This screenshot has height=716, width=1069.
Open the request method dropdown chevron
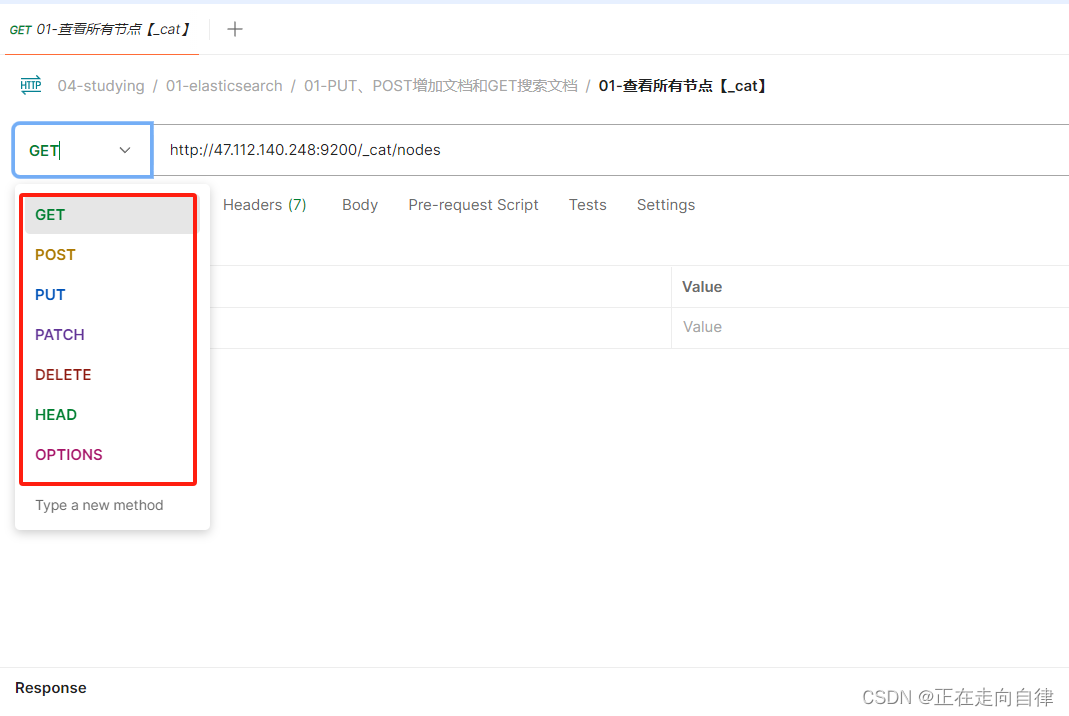click(x=124, y=150)
